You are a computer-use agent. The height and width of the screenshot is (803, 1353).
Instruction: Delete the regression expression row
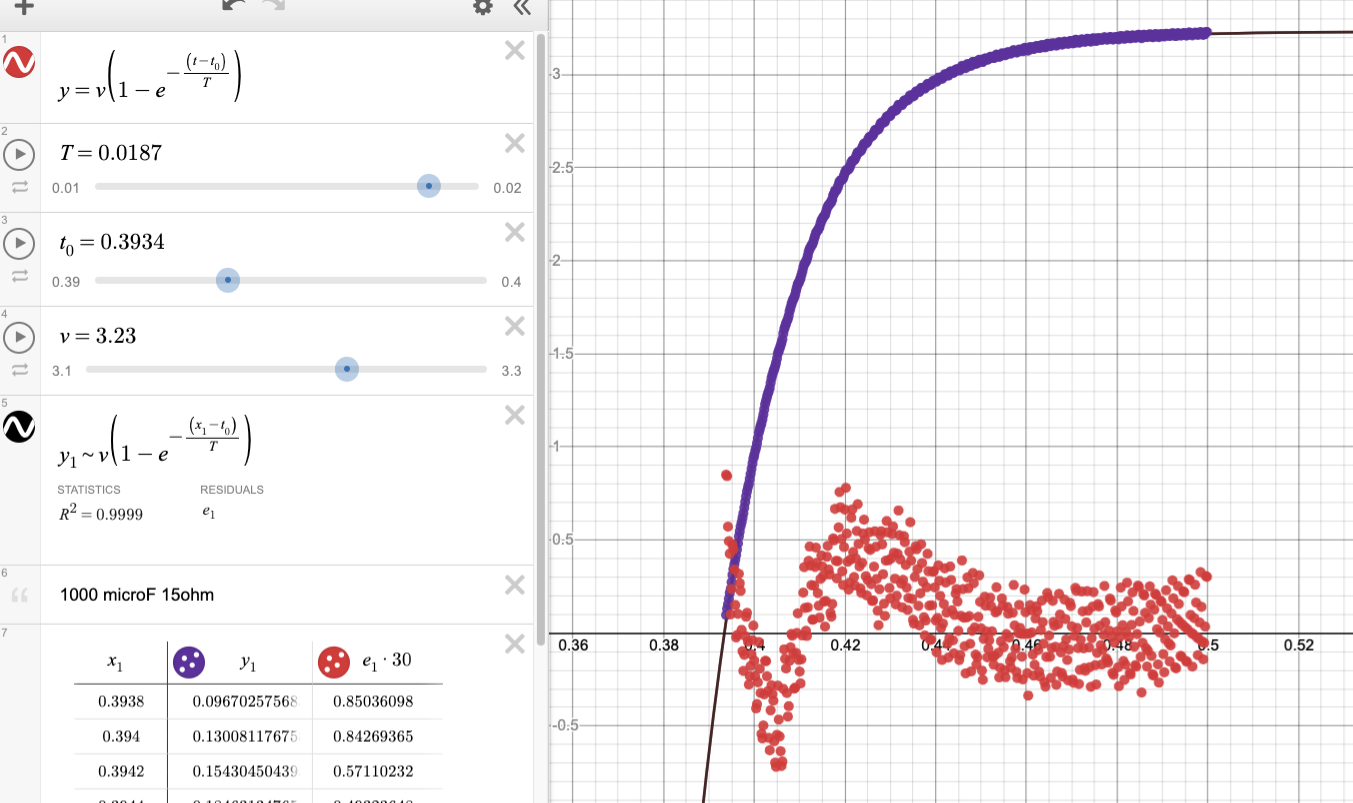(x=515, y=414)
